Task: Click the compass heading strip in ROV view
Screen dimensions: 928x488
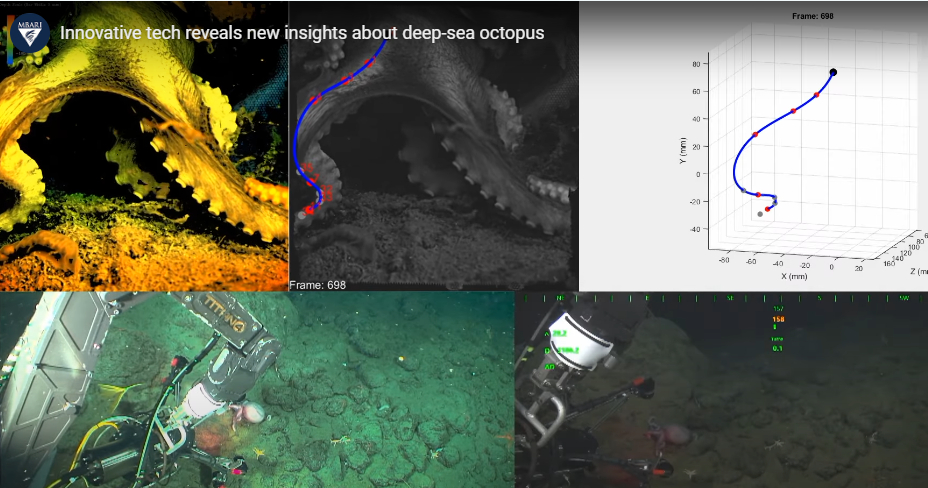Action: tap(720, 298)
